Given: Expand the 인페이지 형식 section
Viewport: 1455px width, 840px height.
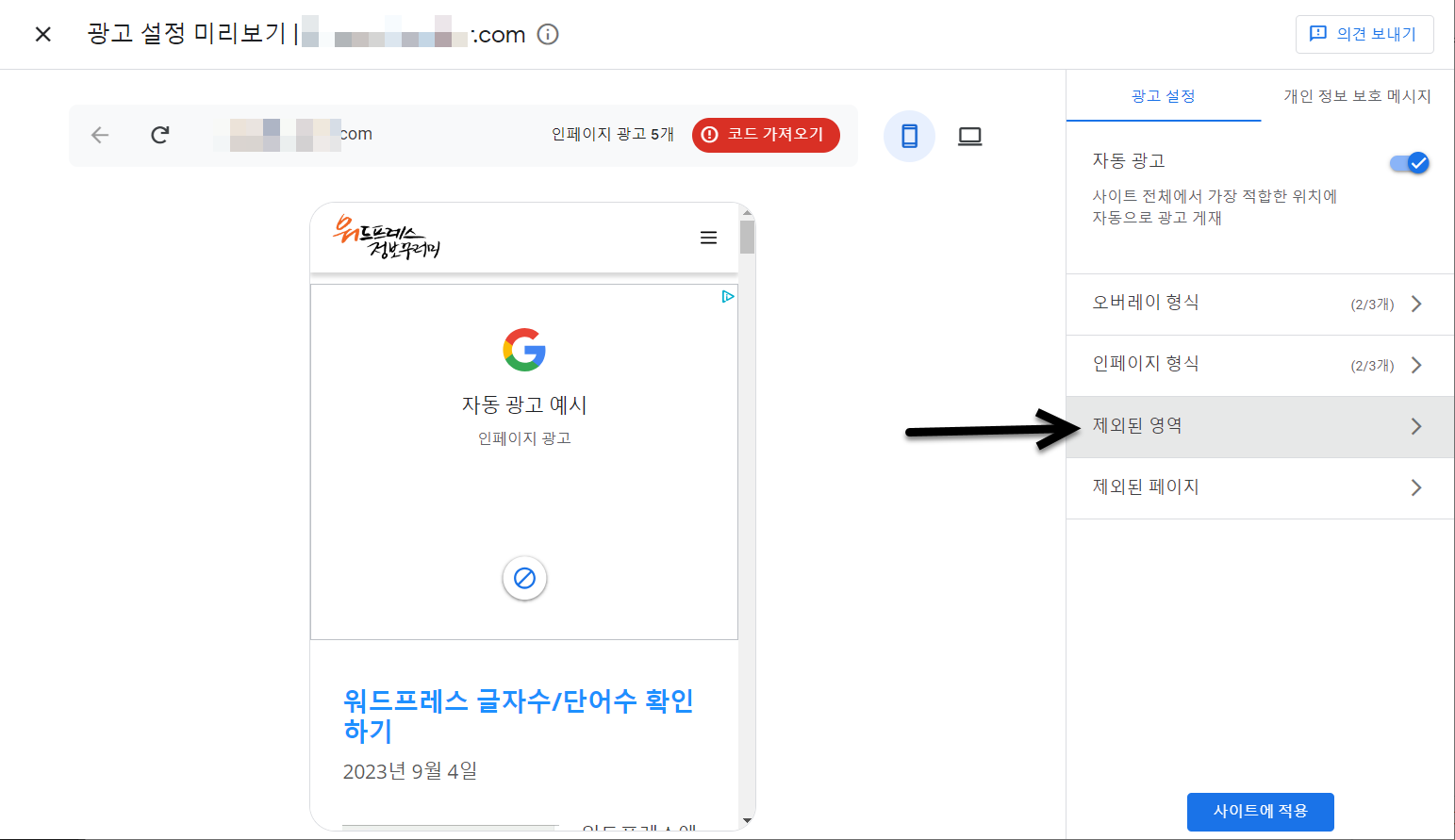Looking at the screenshot, I should tap(1260, 365).
